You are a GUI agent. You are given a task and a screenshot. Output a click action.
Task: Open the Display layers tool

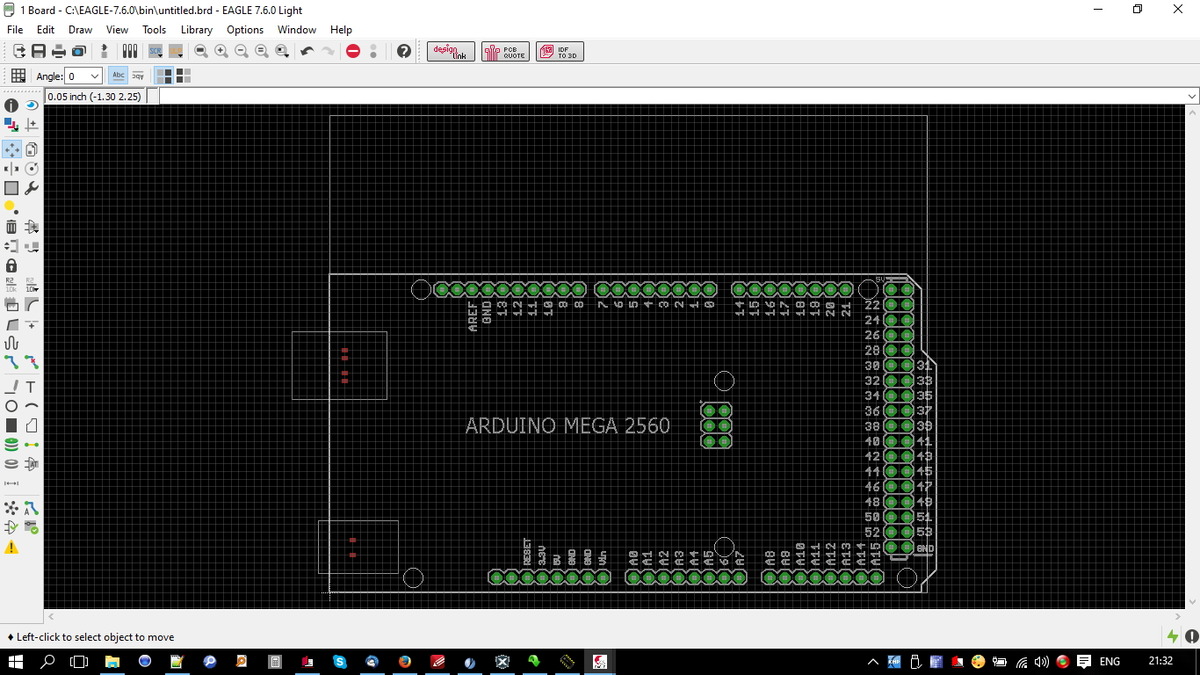(12, 124)
